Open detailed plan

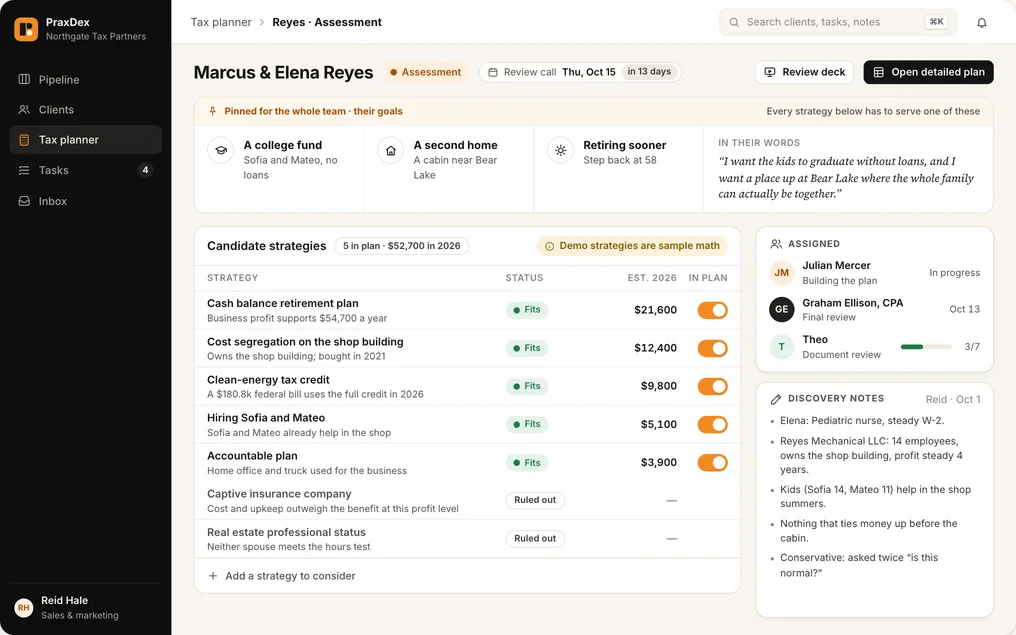[x=929, y=72]
